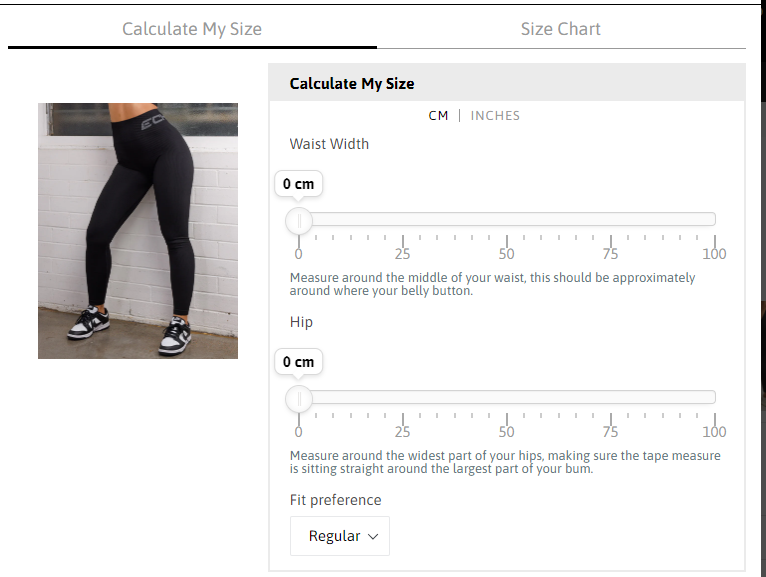Switch to the Size Chart tab
The image size is (766, 577).
561,29
